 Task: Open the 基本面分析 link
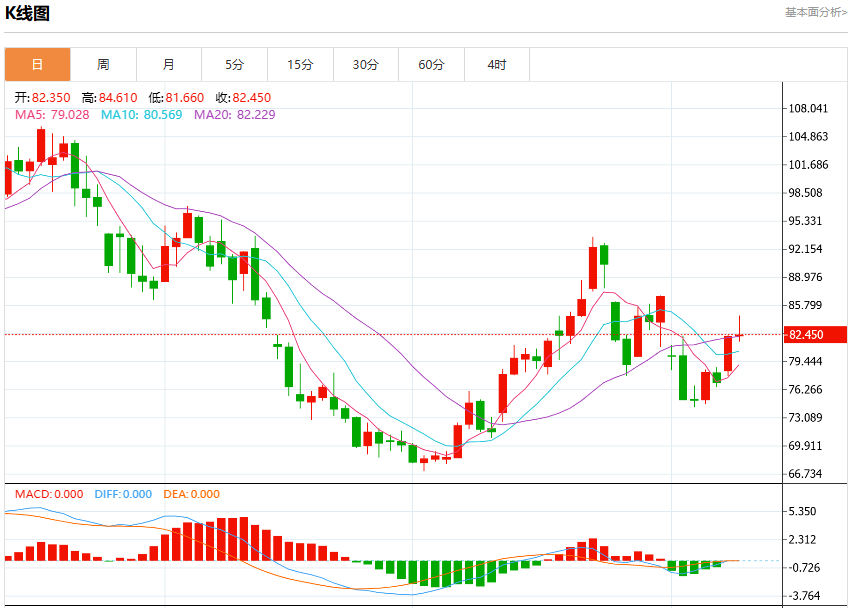(x=816, y=12)
